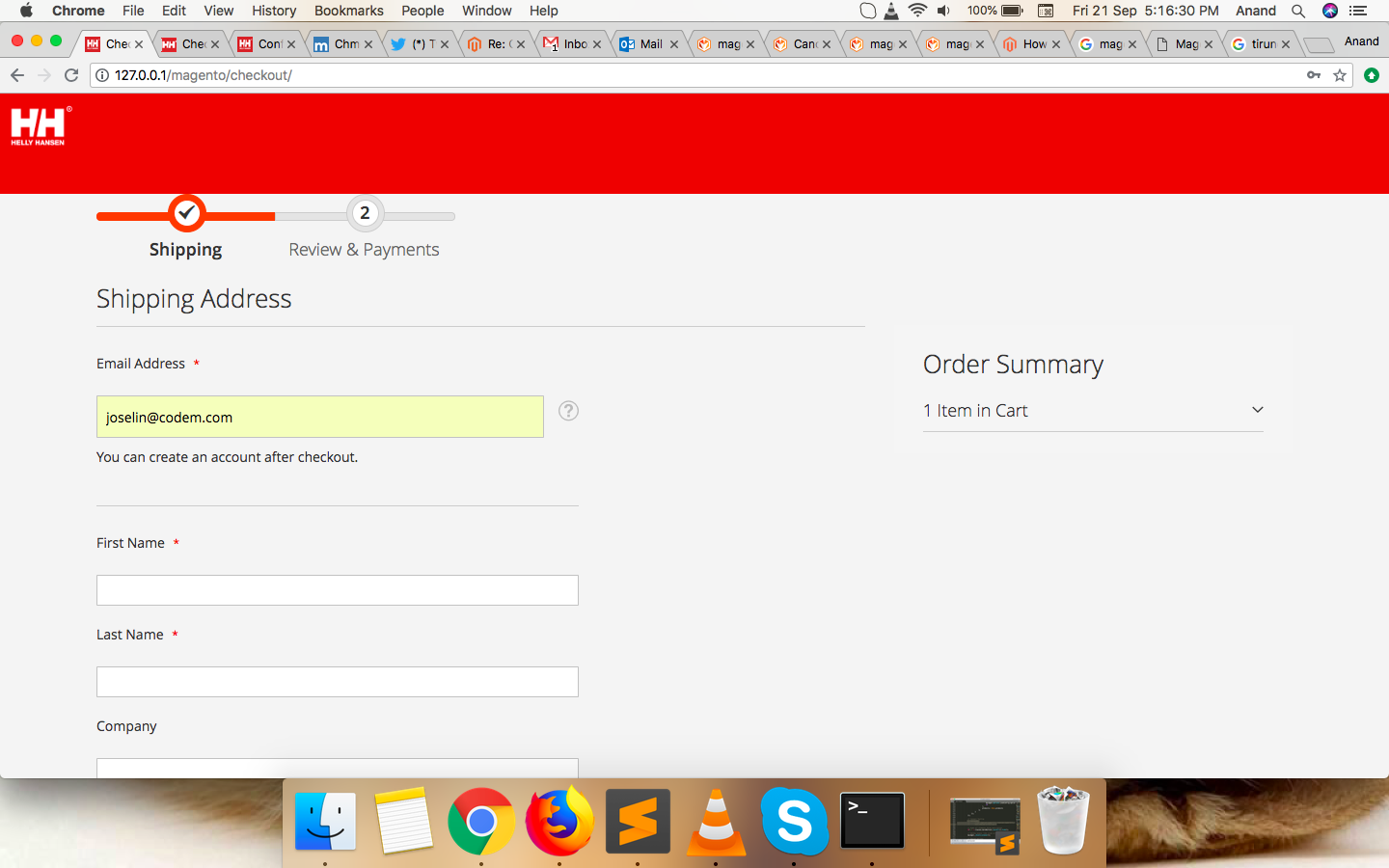This screenshot has width=1389, height=868.
Task: Open Skype from the dock
Action: click(x=794, y=822)
